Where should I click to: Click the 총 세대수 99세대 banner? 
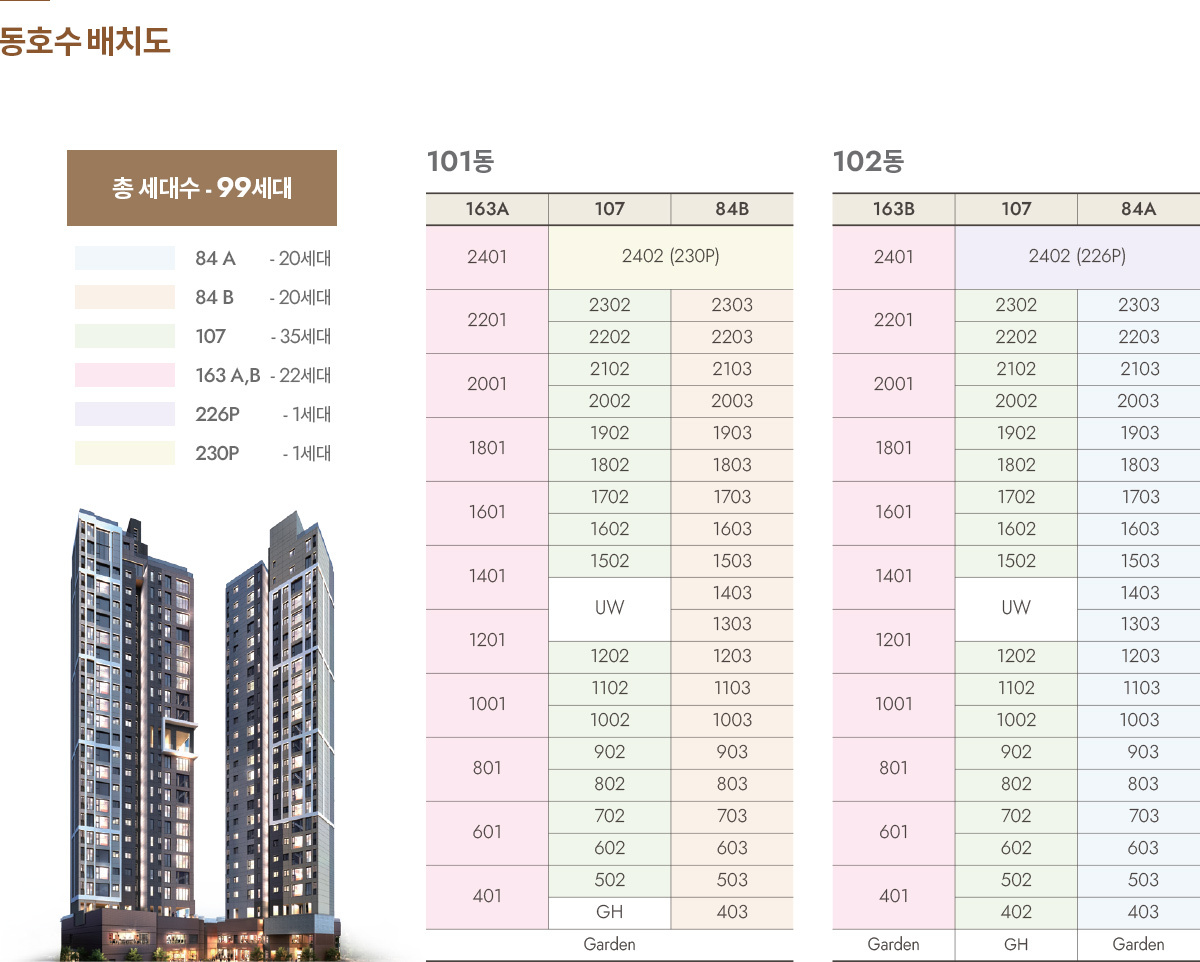pyautogui.click(x=202, y=187)
